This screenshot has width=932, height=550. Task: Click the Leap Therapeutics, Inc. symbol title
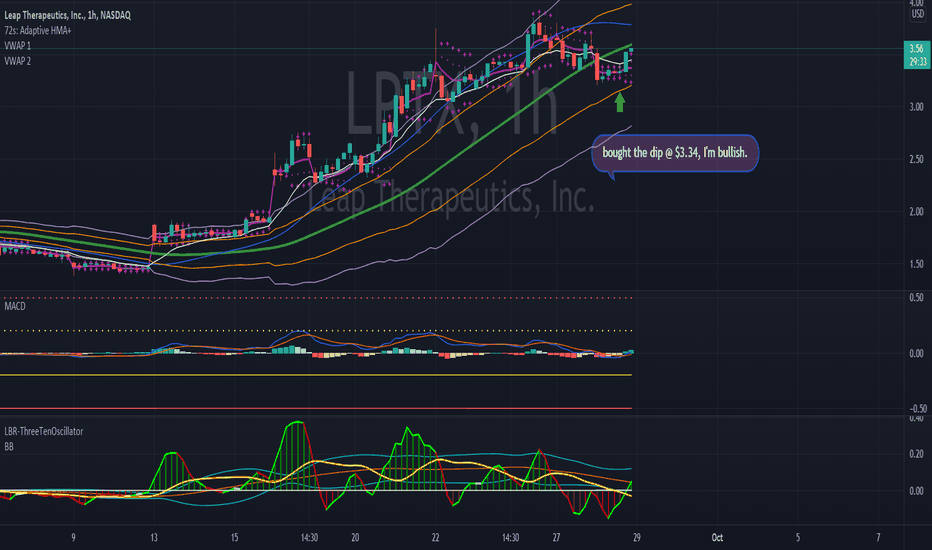[x=67, y=15]
